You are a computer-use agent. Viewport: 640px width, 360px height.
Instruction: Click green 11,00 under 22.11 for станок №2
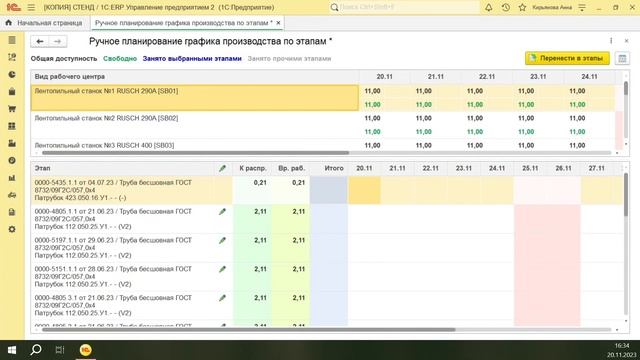pos(475,132)
